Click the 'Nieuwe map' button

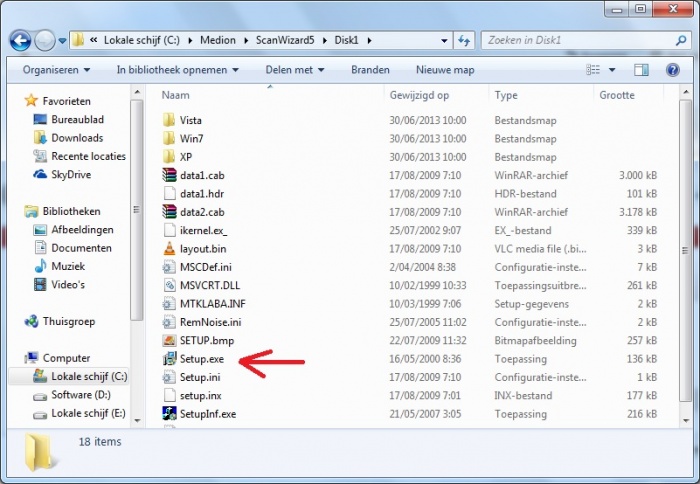click(445, 70)
